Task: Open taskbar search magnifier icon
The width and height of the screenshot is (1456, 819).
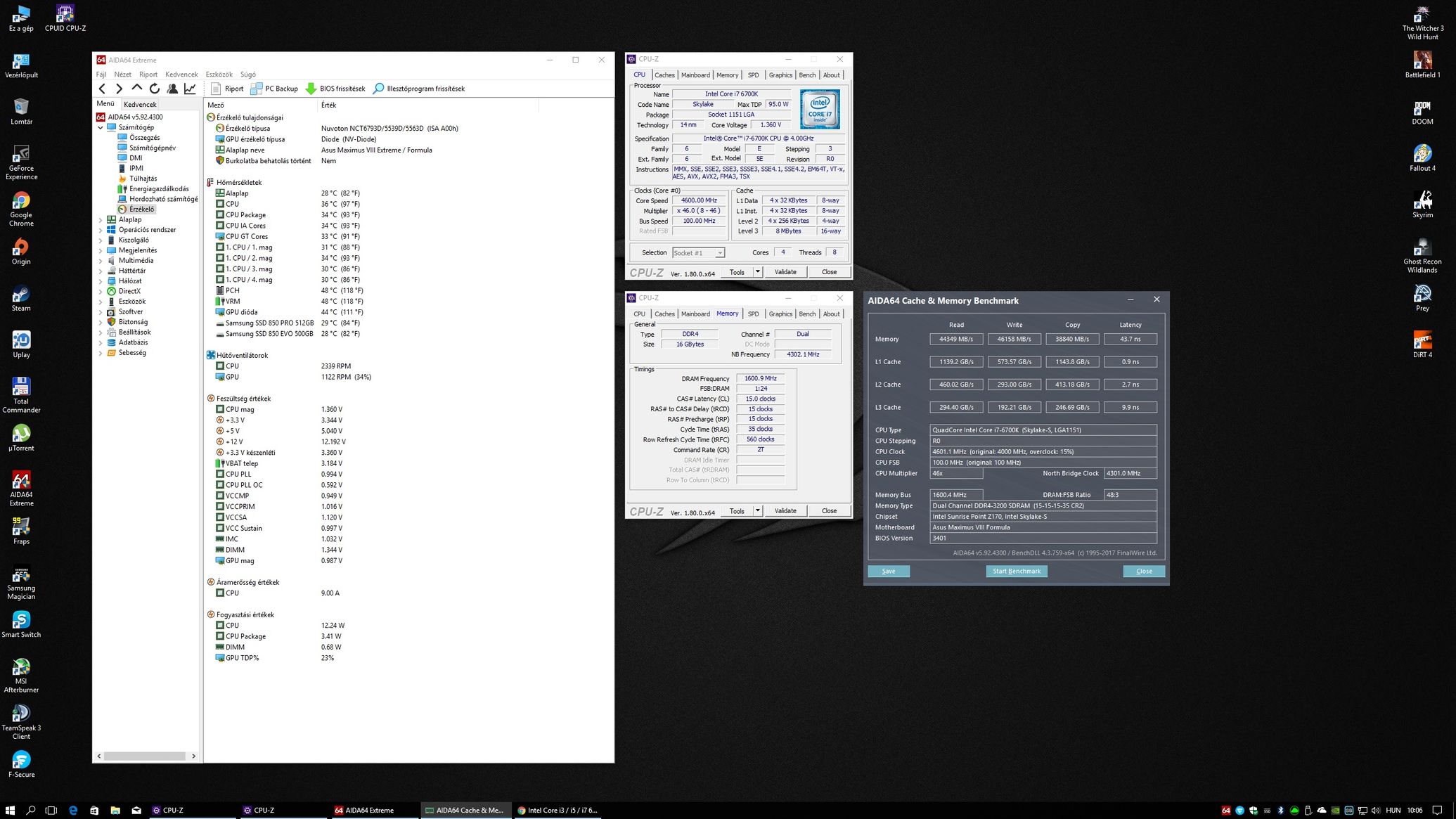Action: 31,810
